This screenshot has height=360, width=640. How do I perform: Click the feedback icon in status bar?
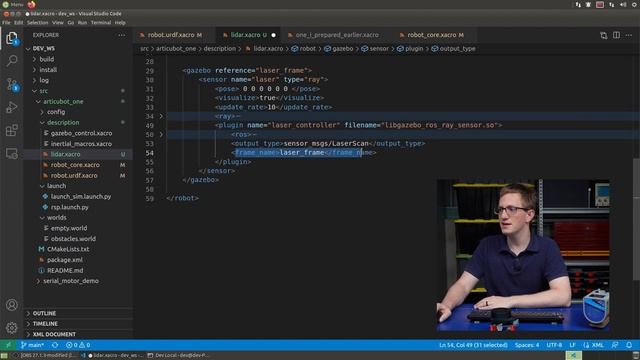615,345
